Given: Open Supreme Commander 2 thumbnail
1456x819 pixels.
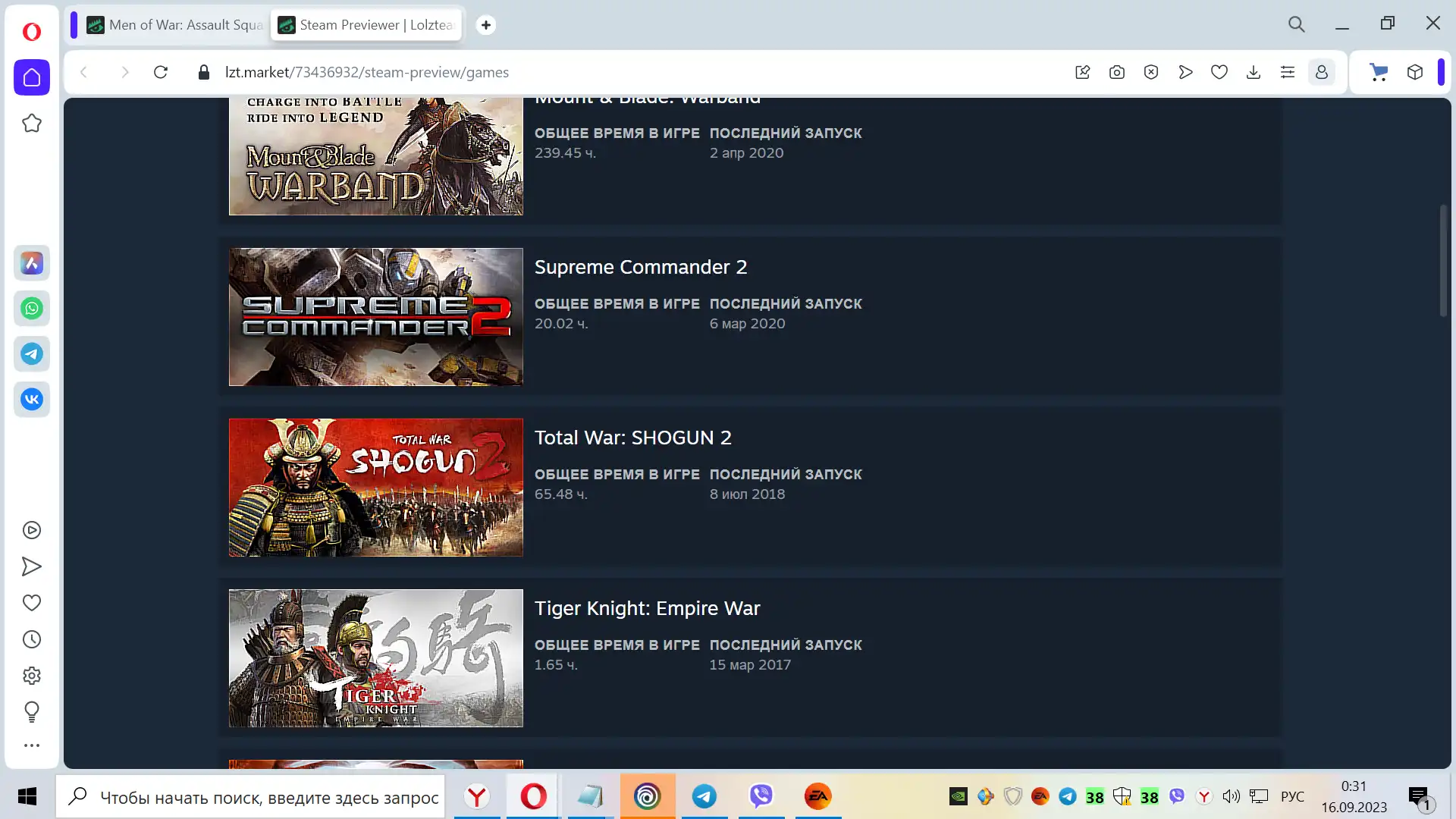Looking at the screenshot, I should [376, 317].
